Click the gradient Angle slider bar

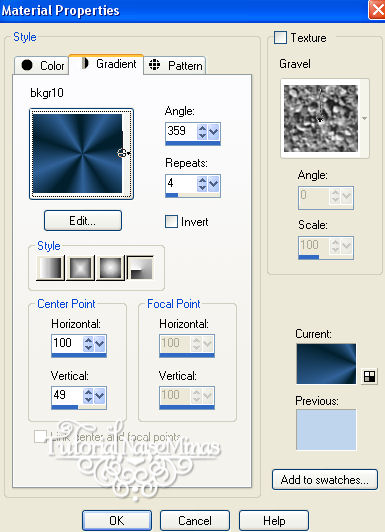pos(193,143)
